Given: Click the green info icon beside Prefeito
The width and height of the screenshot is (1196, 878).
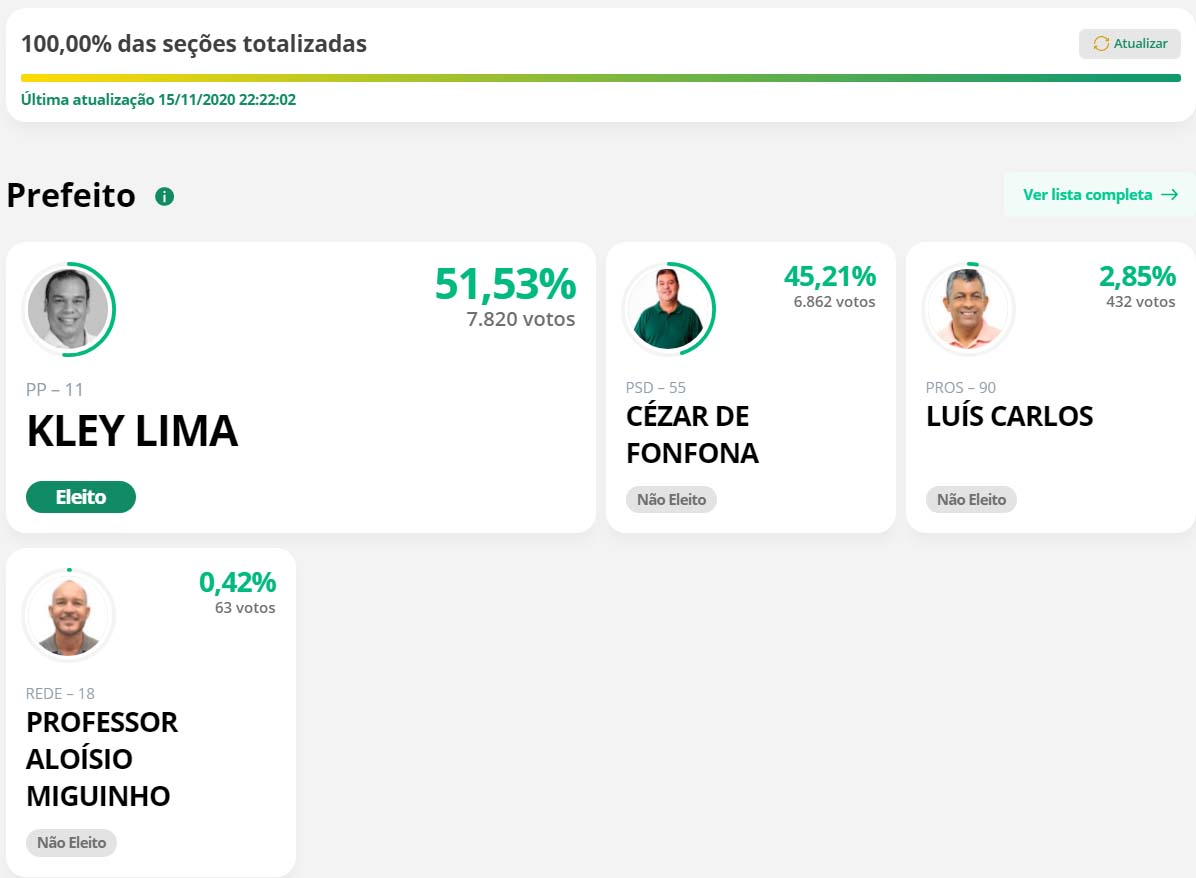Looking at the screenshot, I should 164,197.
